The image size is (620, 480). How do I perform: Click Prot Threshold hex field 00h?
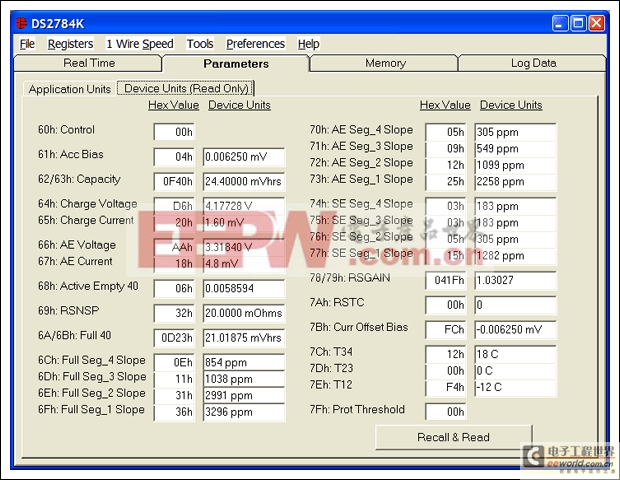(x=446, y=412)
